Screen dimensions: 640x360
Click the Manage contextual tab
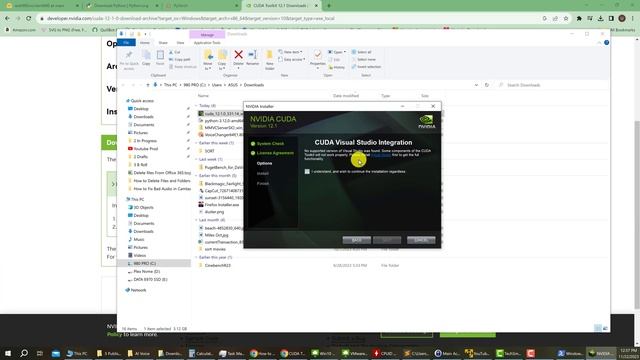(207, 35)
